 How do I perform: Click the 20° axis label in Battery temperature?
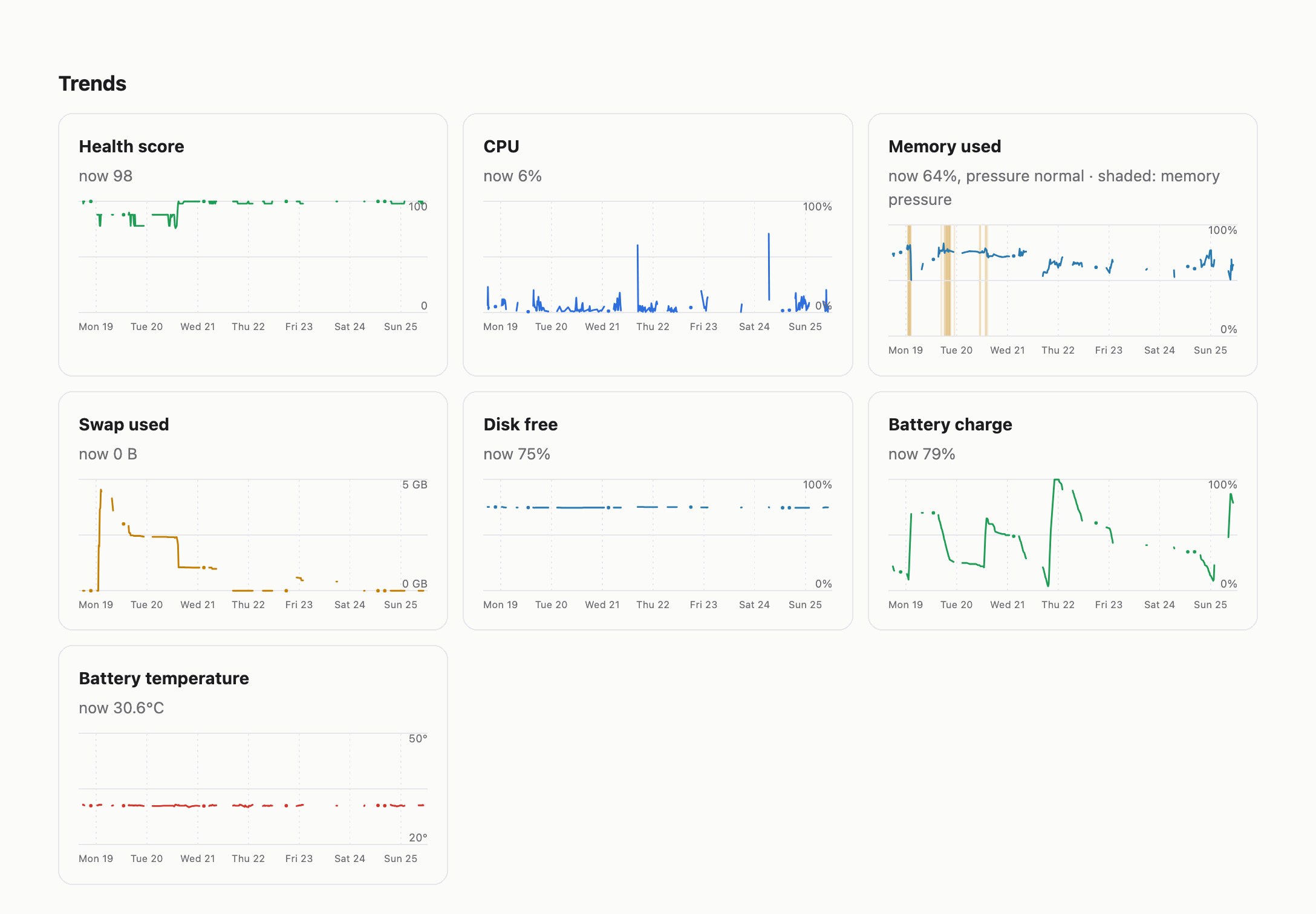click(x=418, y=838)
